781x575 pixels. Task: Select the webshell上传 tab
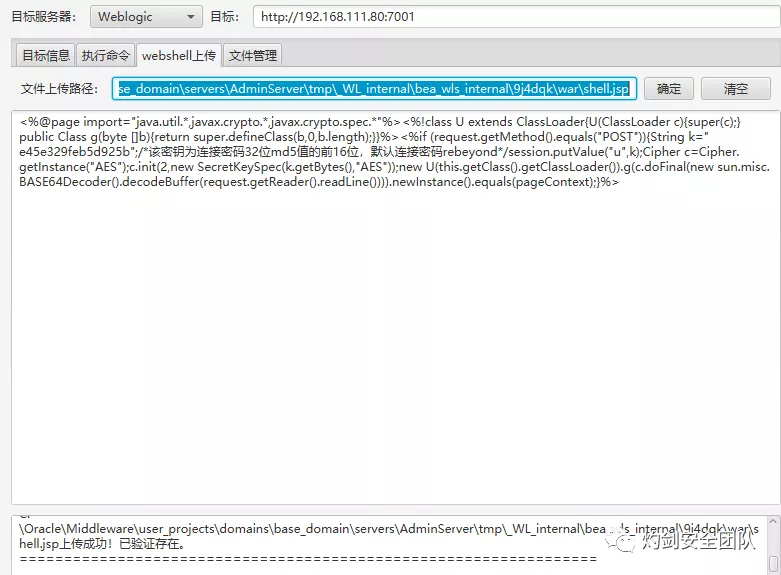(179, 55)
